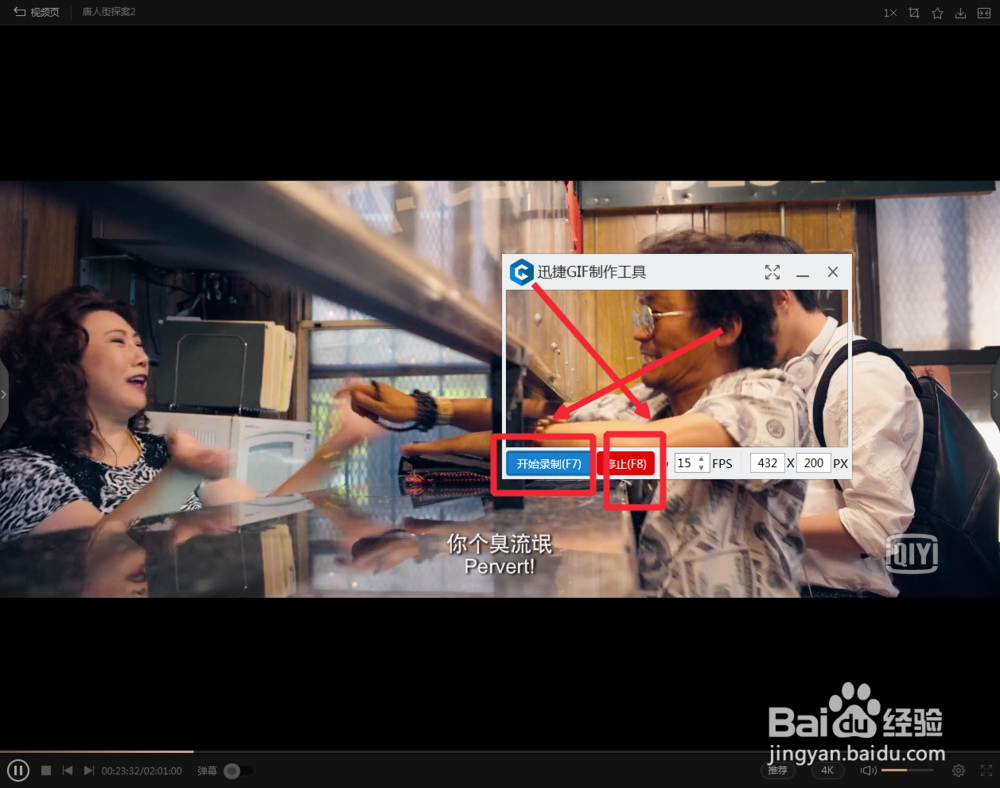1000x788 pixels.
Task: Enter fullscreen mode in the player
Action: tap(986, 770)
